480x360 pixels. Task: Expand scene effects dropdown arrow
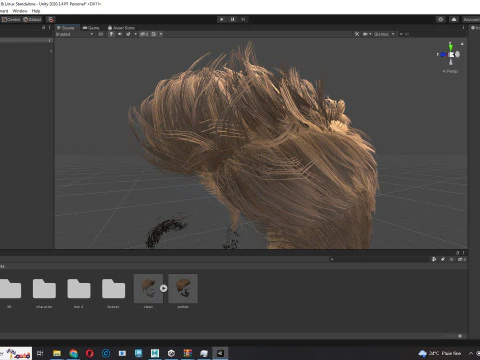135,34
